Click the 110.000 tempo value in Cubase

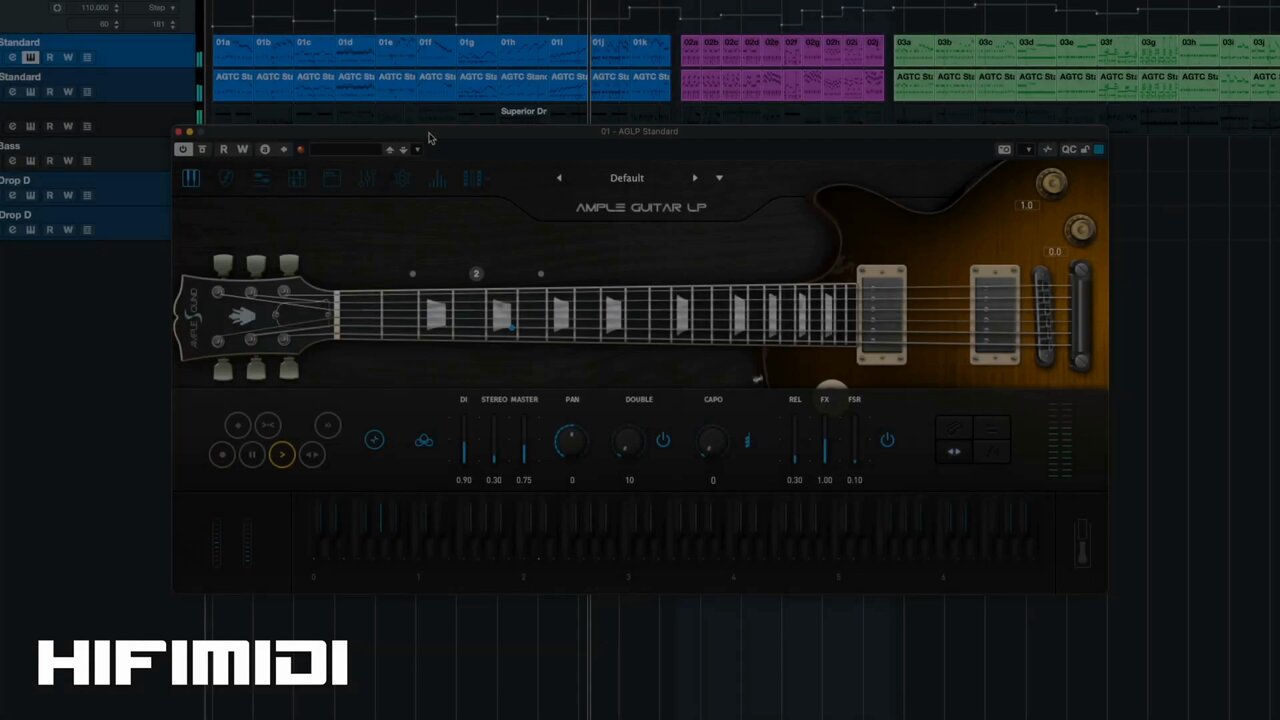click(x=94, y=8)
